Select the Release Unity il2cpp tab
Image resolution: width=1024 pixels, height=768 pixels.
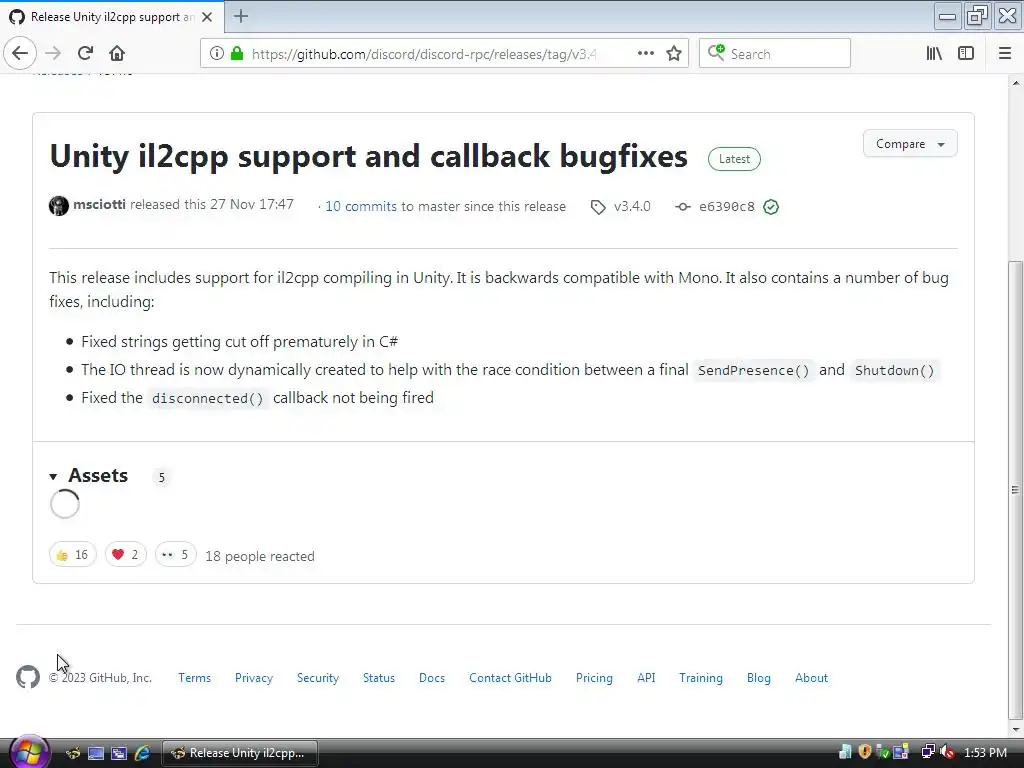112,17
